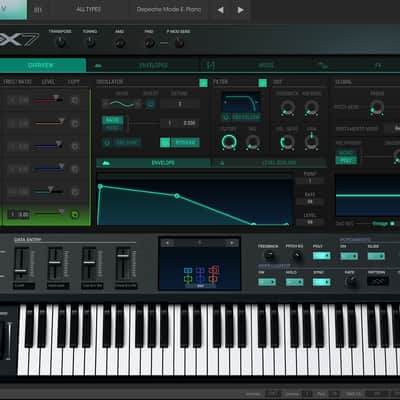Screen dimensions: 400x400
Task: Click the operator Feedback knob in Out section
Action: click(287, 109)
